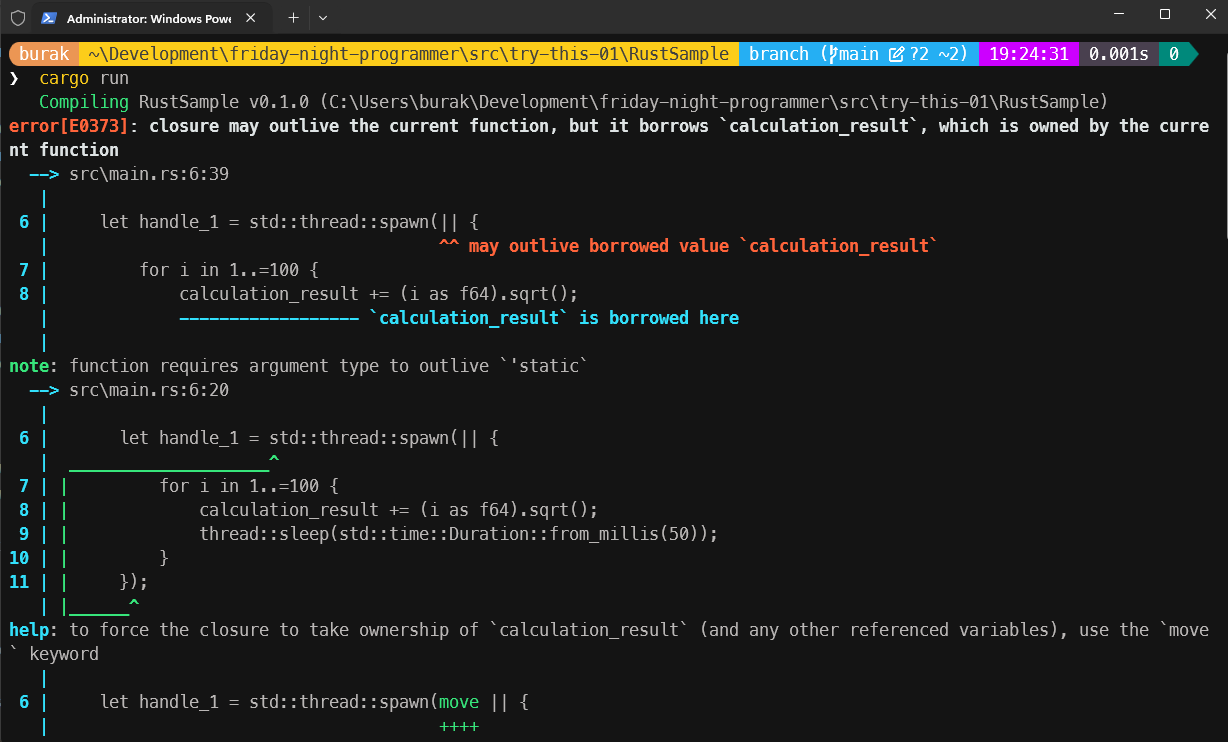
Task: Click the teal exit code 0 segment
Action: pyautogui.click(x=1174, y=54)
